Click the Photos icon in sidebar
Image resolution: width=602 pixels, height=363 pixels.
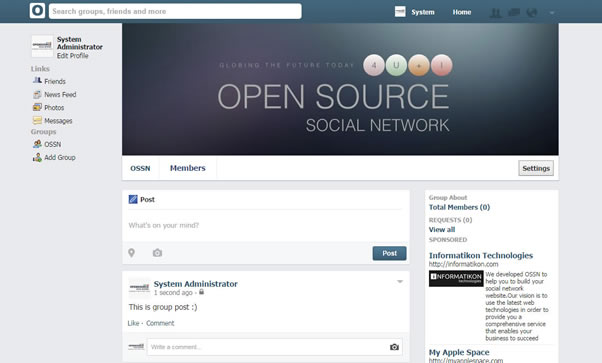click(x=37, y=107)
